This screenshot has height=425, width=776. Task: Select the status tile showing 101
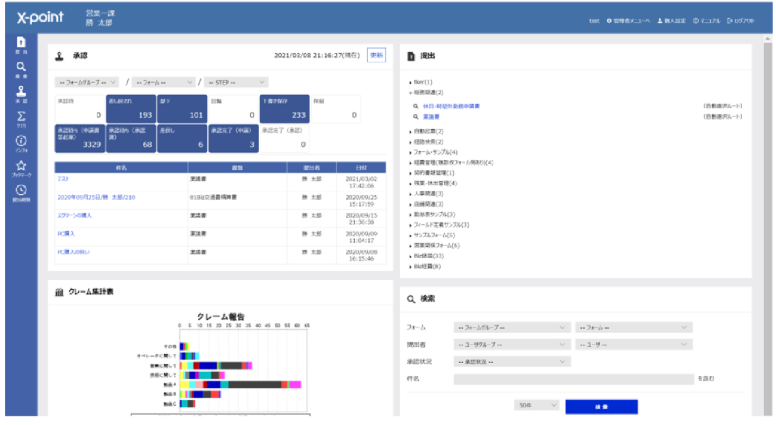point(182,109)
